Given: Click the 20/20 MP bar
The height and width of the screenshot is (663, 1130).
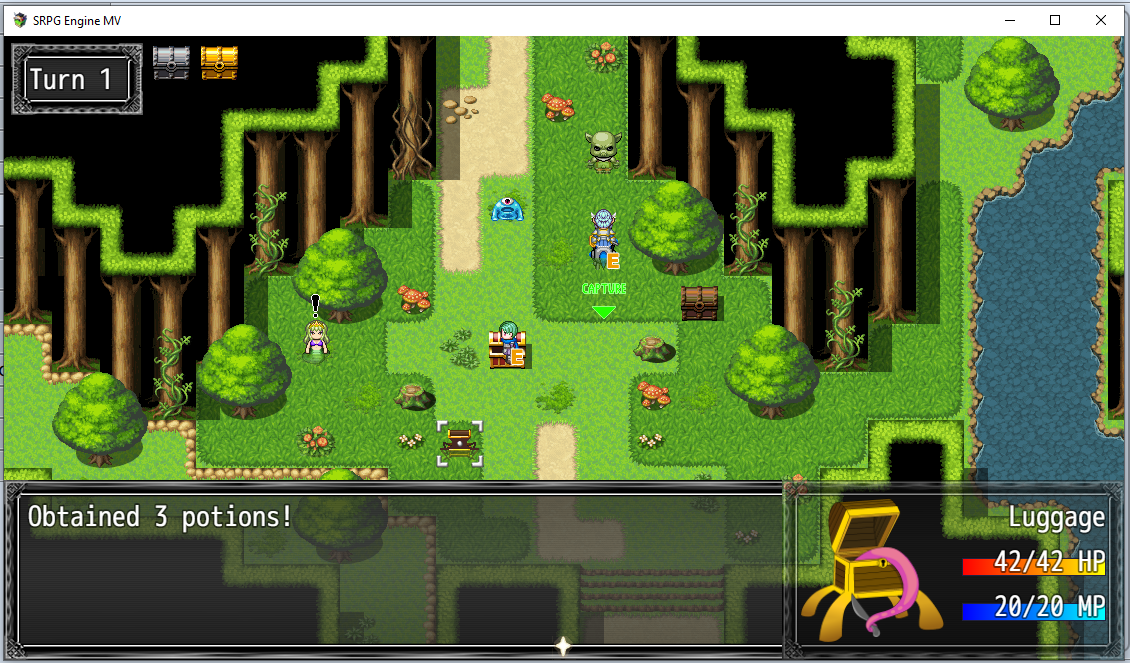Looking at the screenshot, I should [x=1033, y=608].
